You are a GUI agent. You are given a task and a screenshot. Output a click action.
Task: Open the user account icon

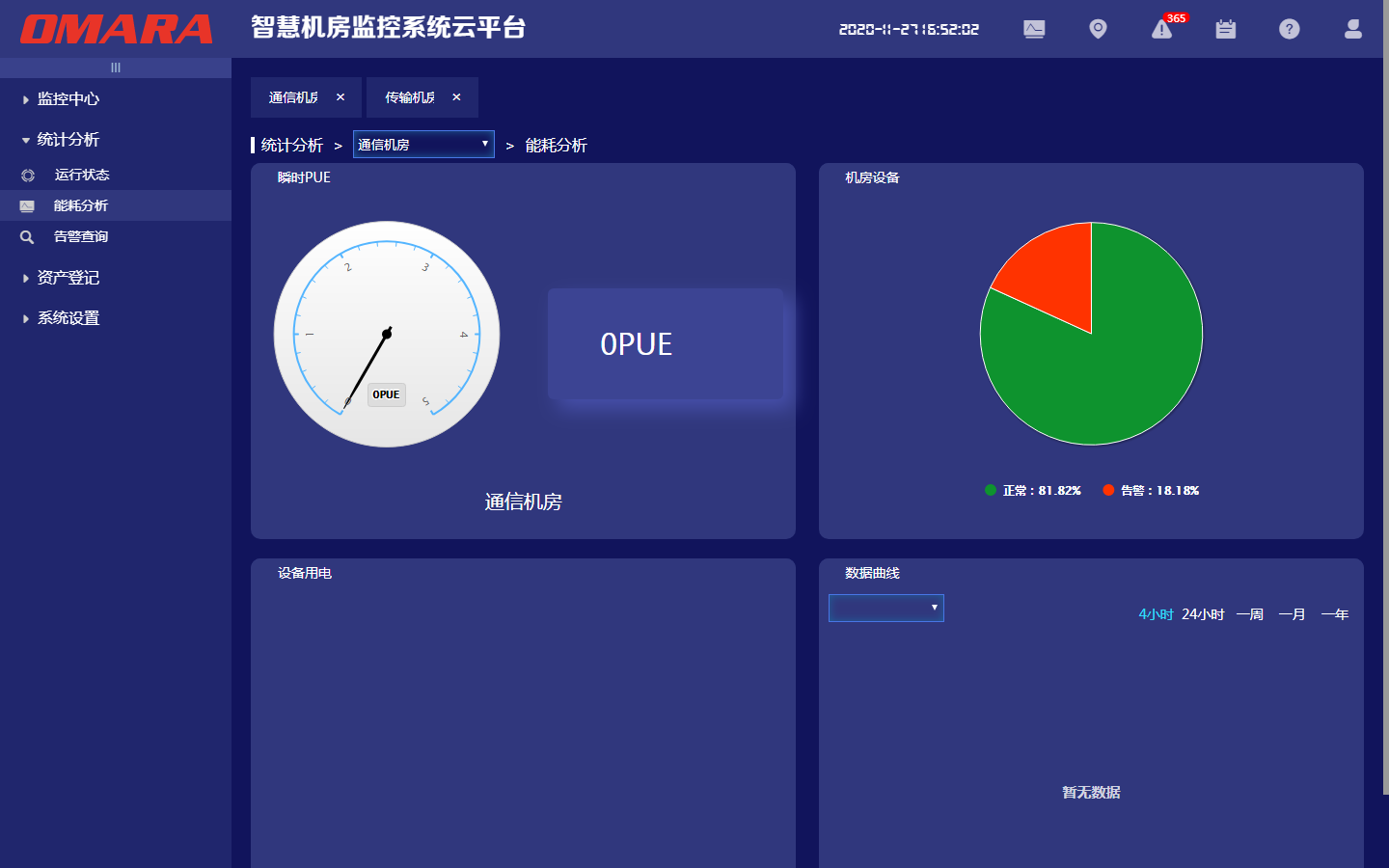pos(1351,30)
